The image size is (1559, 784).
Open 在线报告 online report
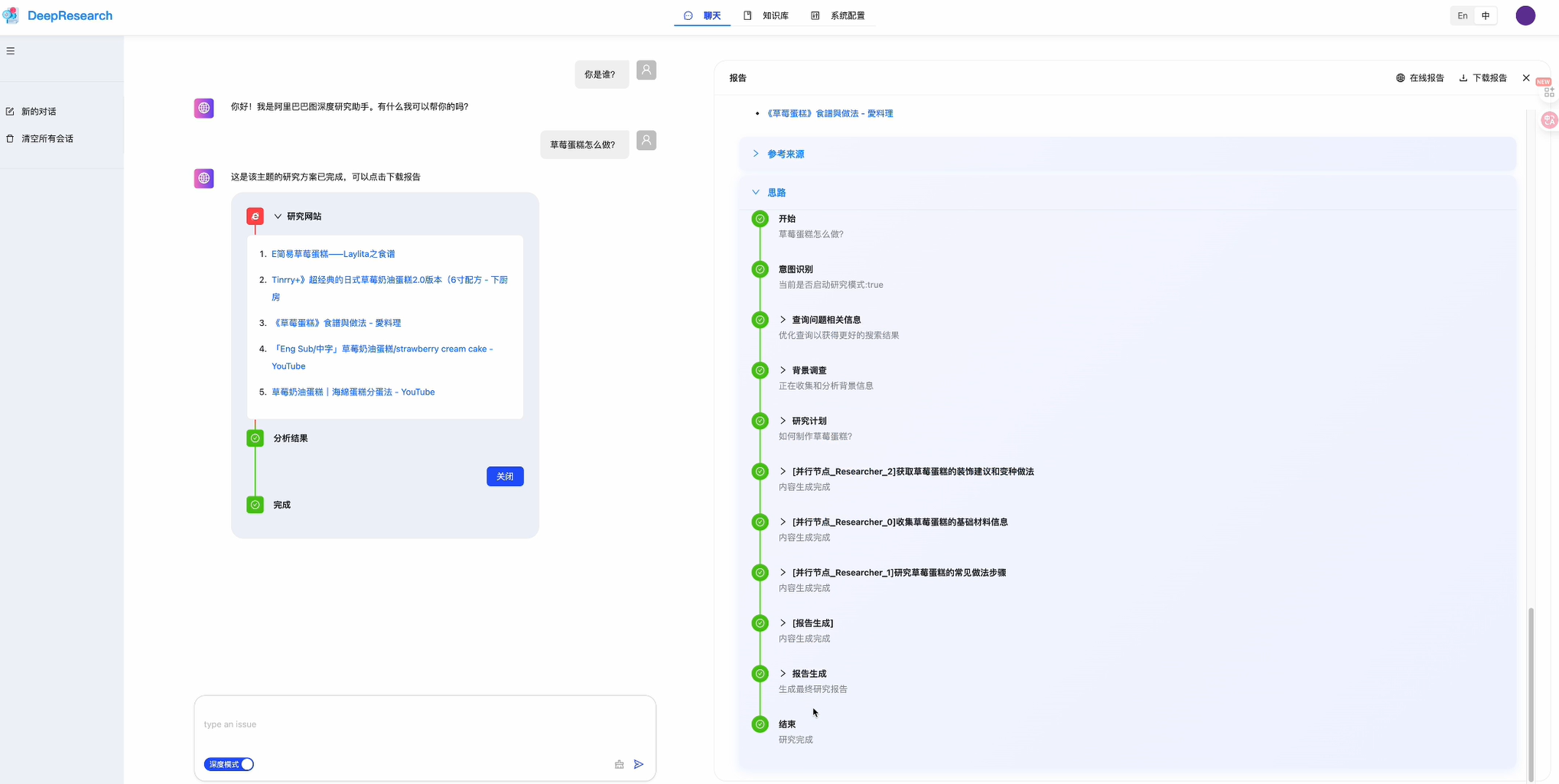pos(1420,78)
